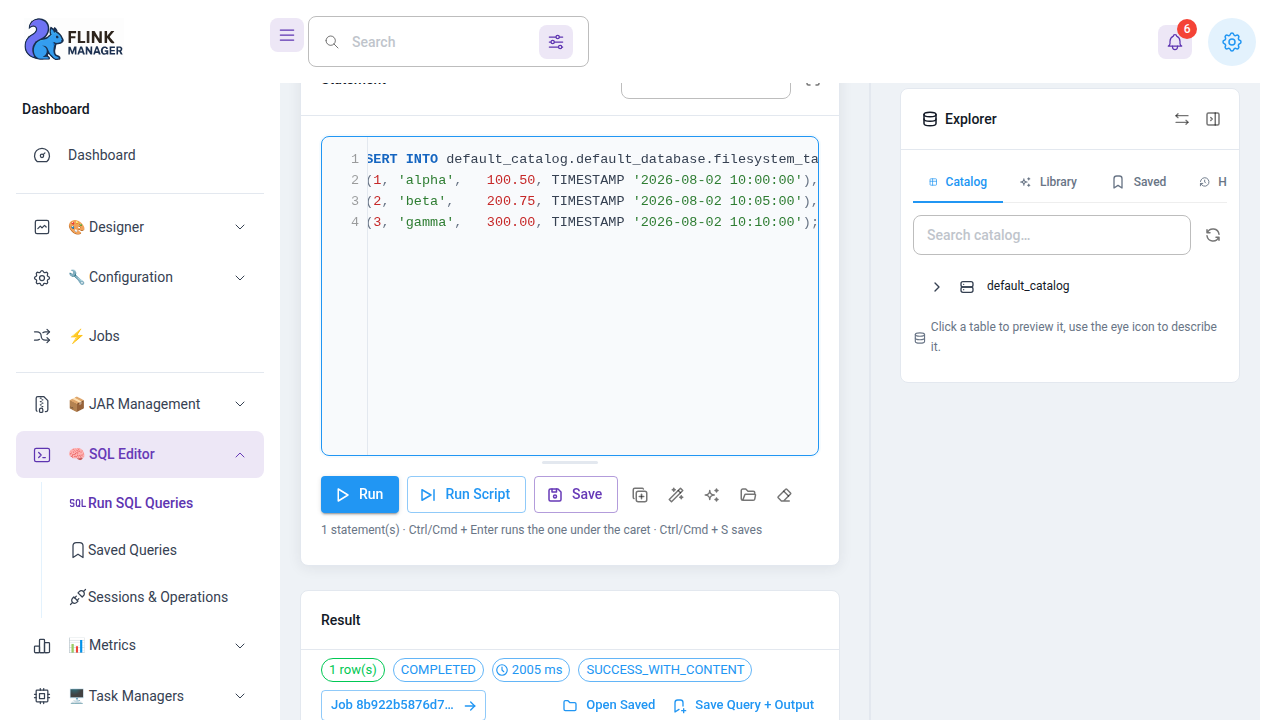Click the AI sparkle assist icon
Viewport: 1280px width, 720px height.
[x=712, y=495]
